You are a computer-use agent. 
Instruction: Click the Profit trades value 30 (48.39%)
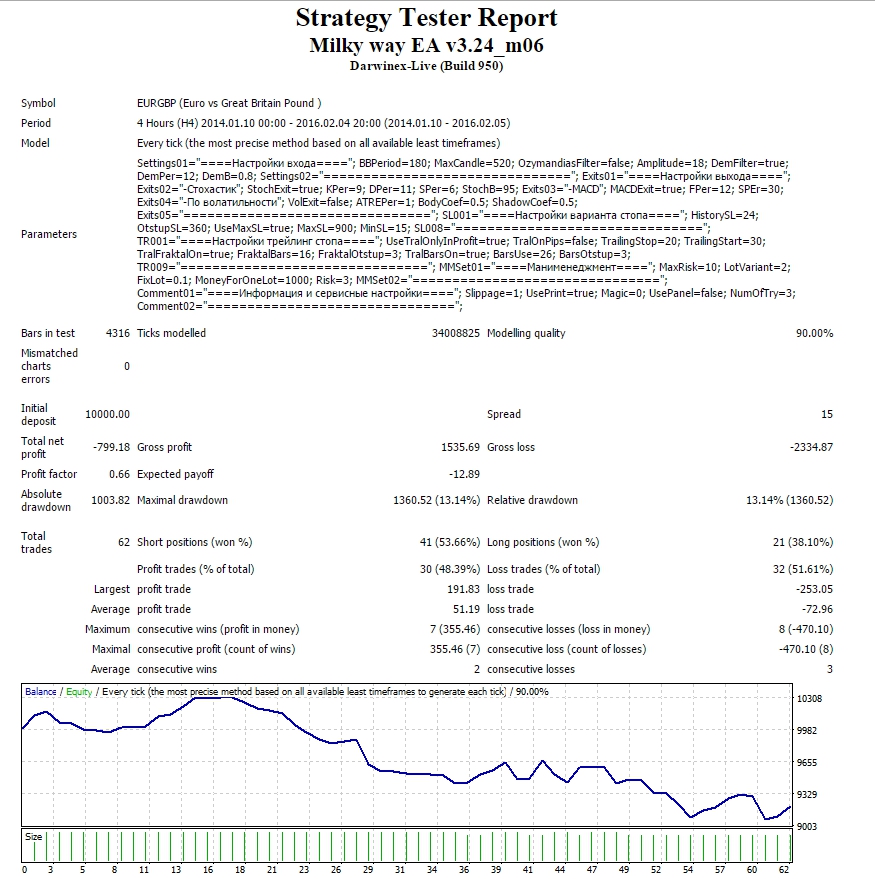(x=450, y=569)
